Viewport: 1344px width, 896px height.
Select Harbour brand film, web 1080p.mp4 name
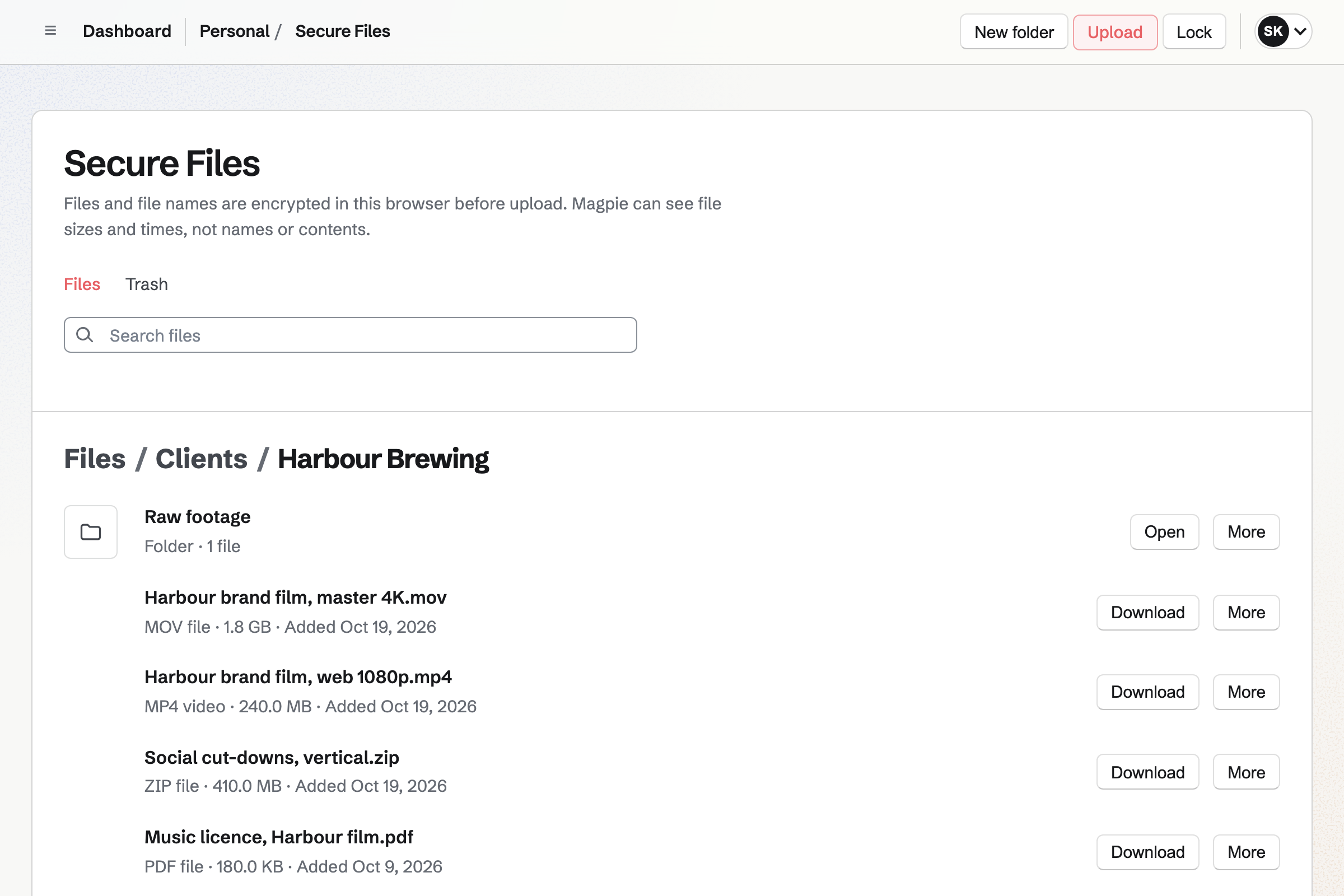(x=298, y=676)
